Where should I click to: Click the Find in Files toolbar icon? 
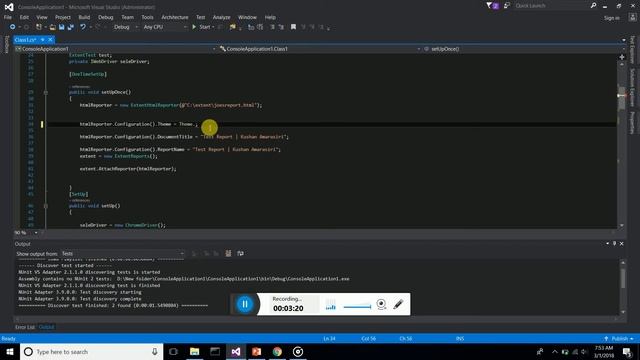coord(233,27)
